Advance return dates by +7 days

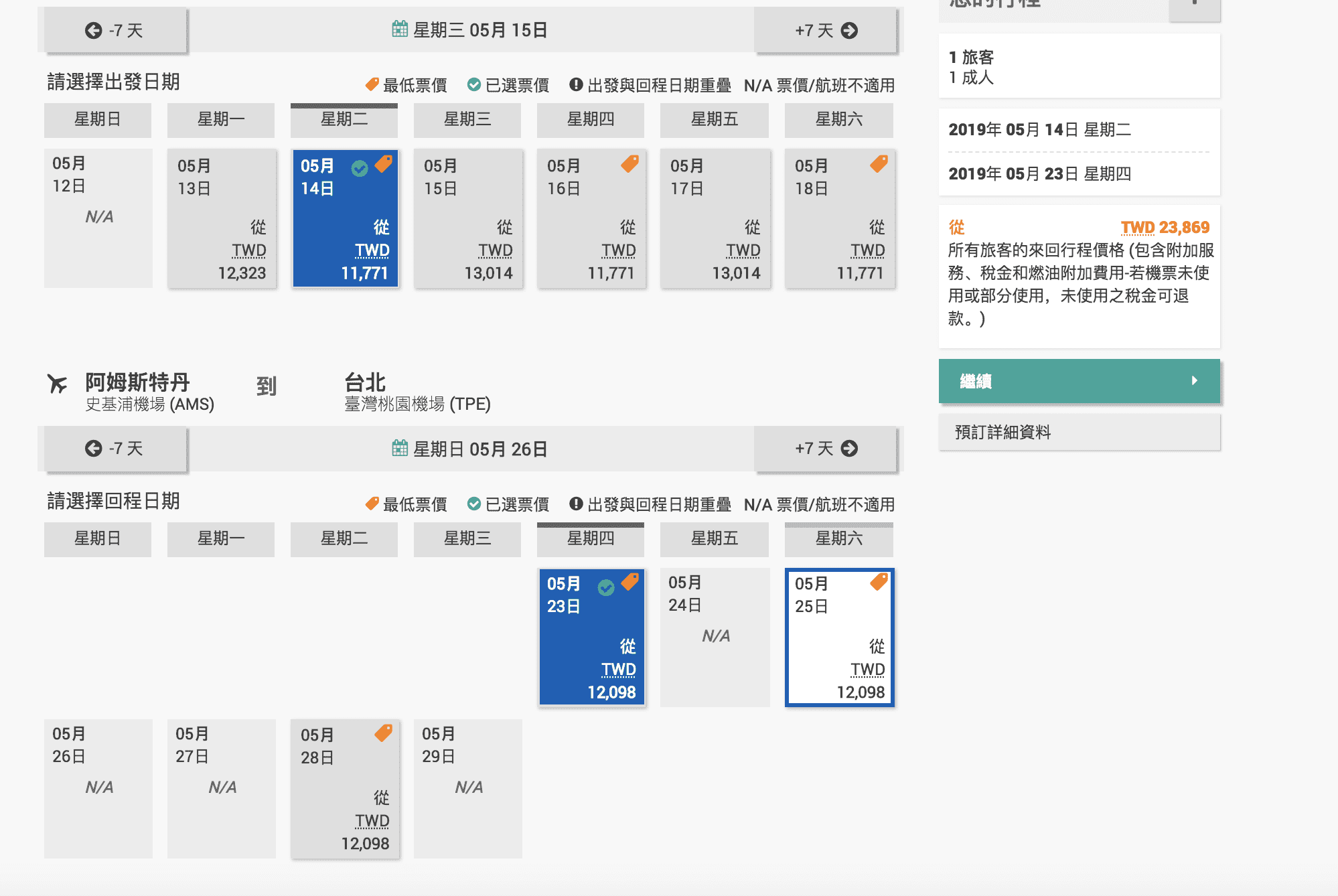click(825, 449)
